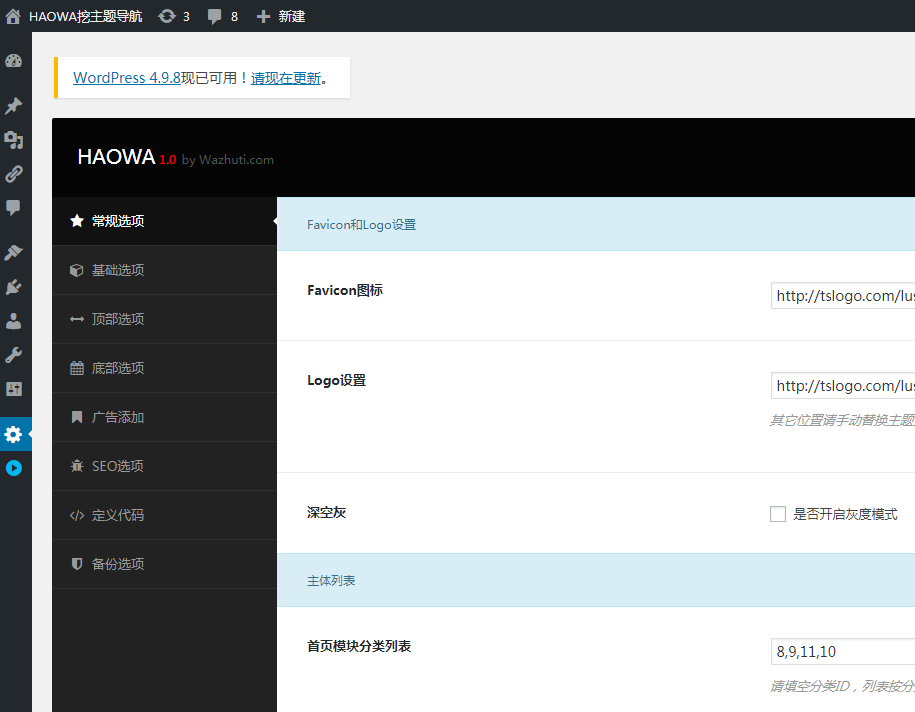
Task: Select the Posts pin icon in sidebar
Action: pyautogui.click(x=13, y=105)
